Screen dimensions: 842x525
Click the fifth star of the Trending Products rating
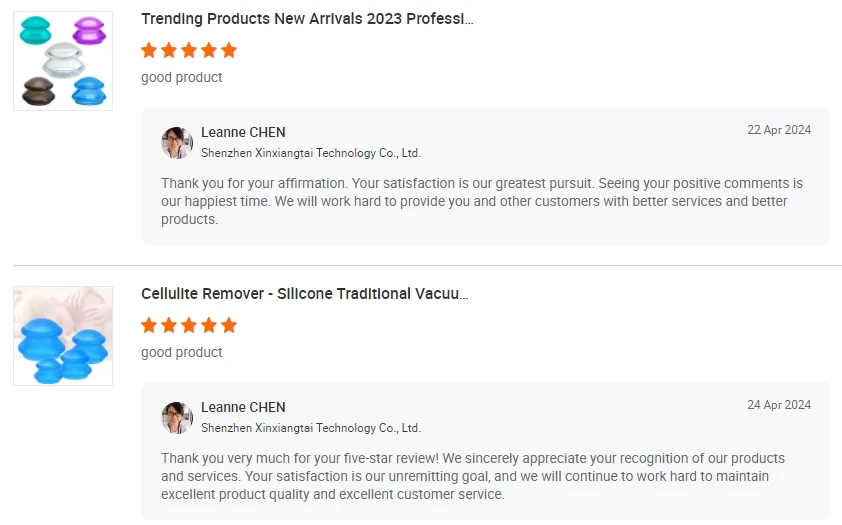(x=229, y=50)
